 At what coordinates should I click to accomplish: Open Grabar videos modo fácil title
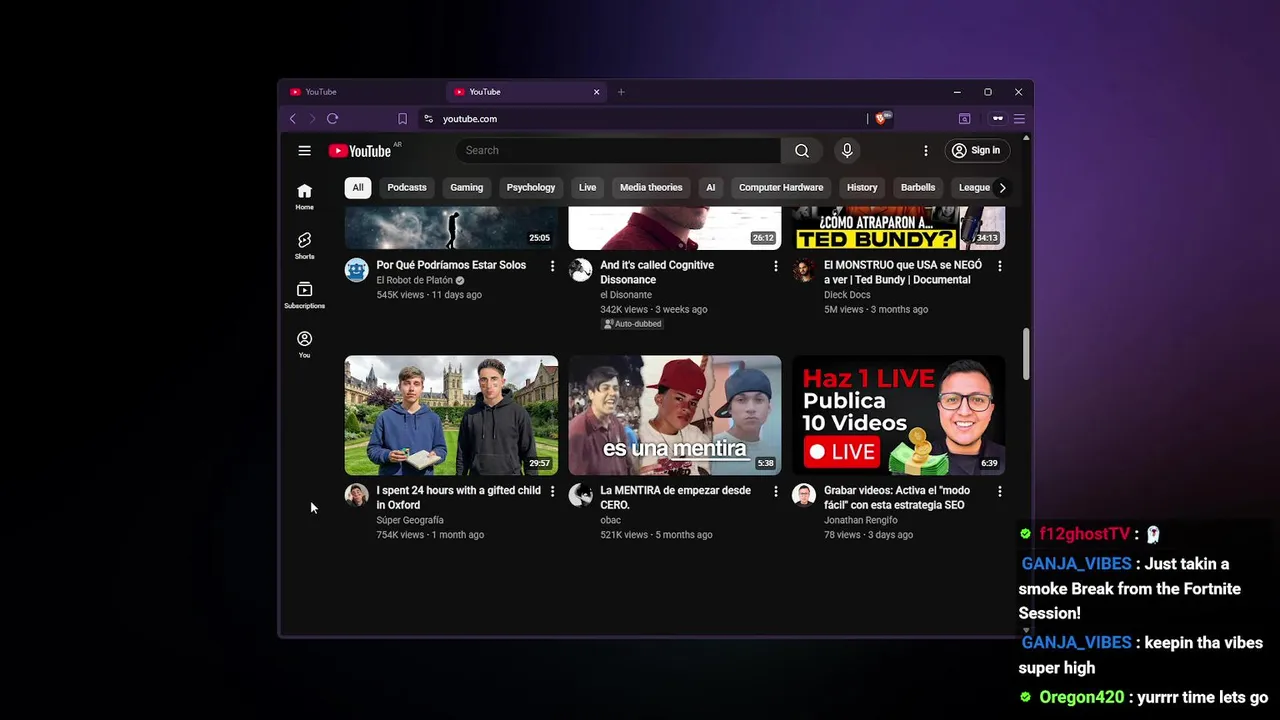coord(897,498)
